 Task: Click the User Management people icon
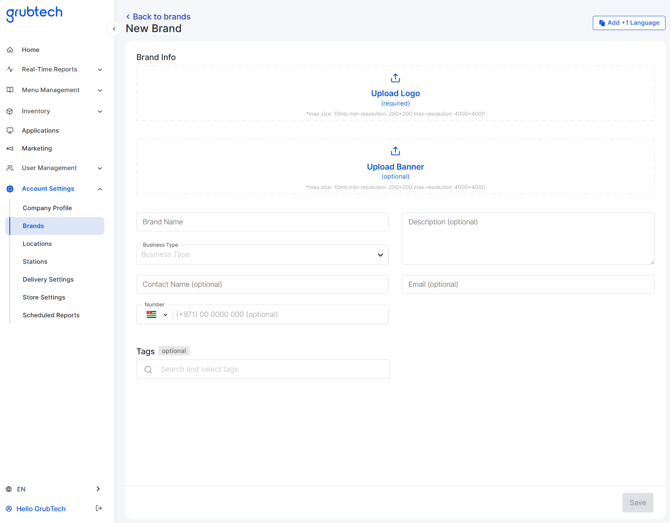(x=10, y=168)
